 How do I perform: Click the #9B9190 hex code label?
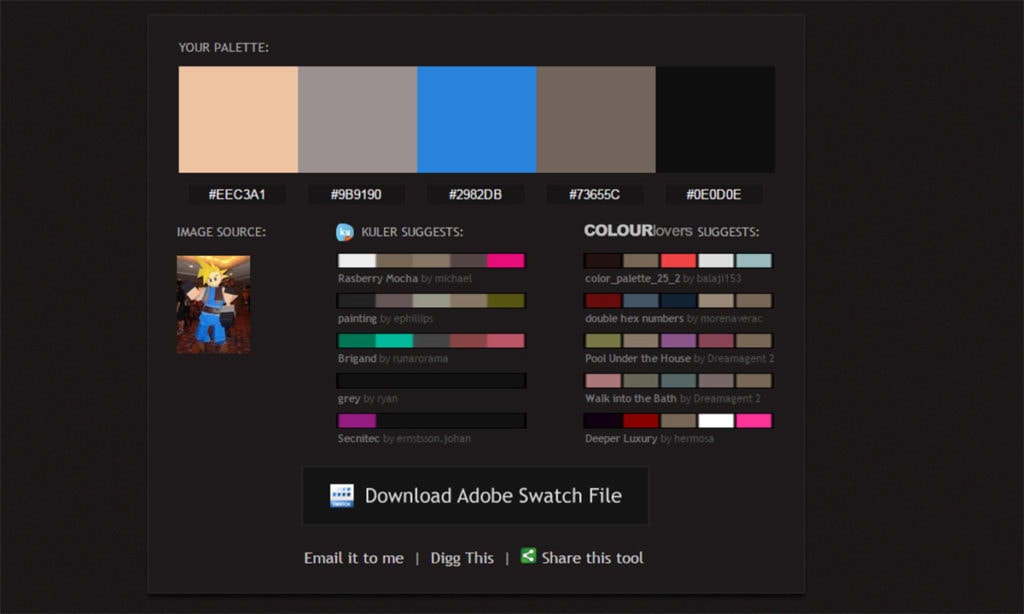coord(356,194)
